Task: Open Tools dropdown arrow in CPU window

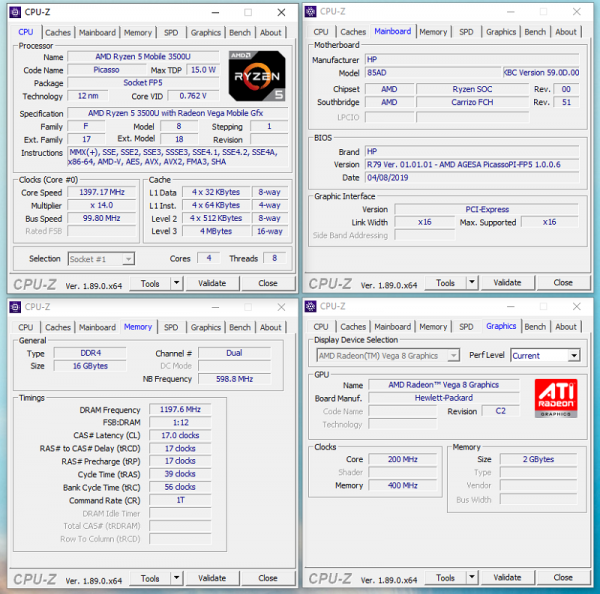Action: pyautogui.click(x=176, y=284)
